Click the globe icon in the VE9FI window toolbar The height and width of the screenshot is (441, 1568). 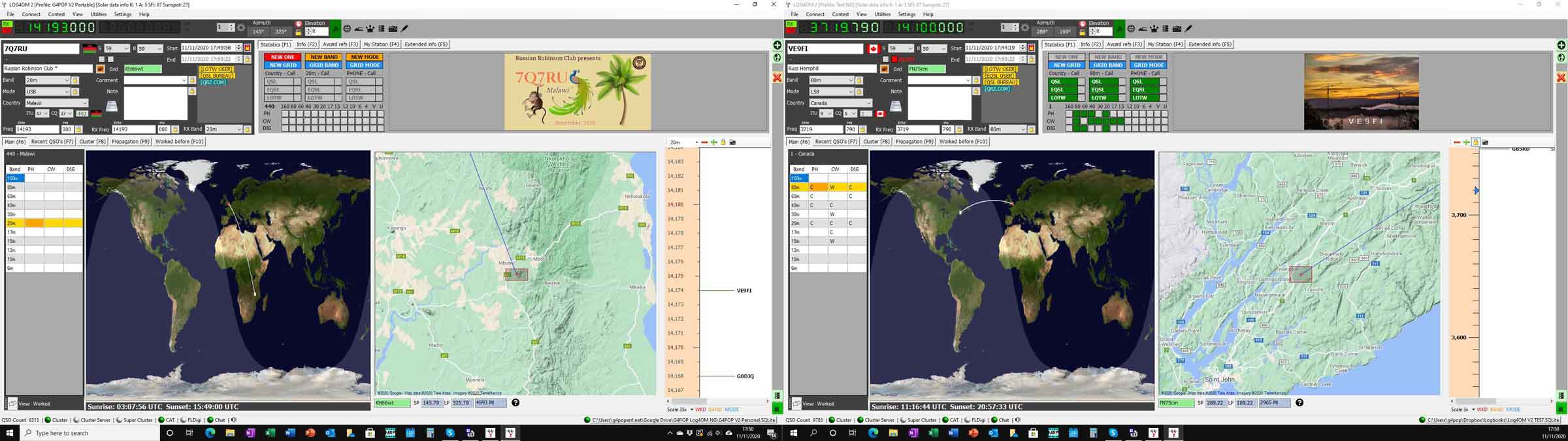pos(1131,29)
